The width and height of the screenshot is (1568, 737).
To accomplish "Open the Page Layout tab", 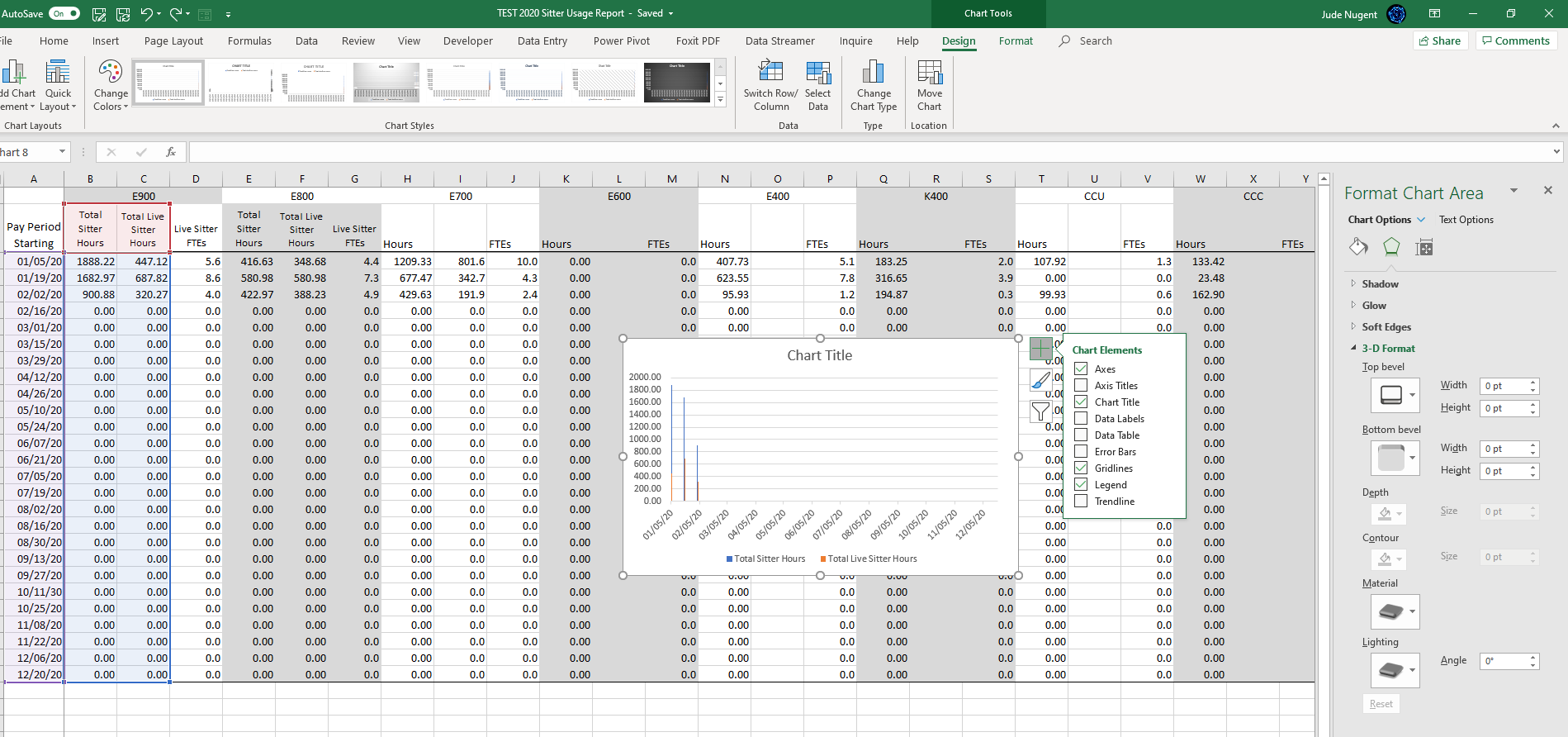I will [x=173, y=41].
